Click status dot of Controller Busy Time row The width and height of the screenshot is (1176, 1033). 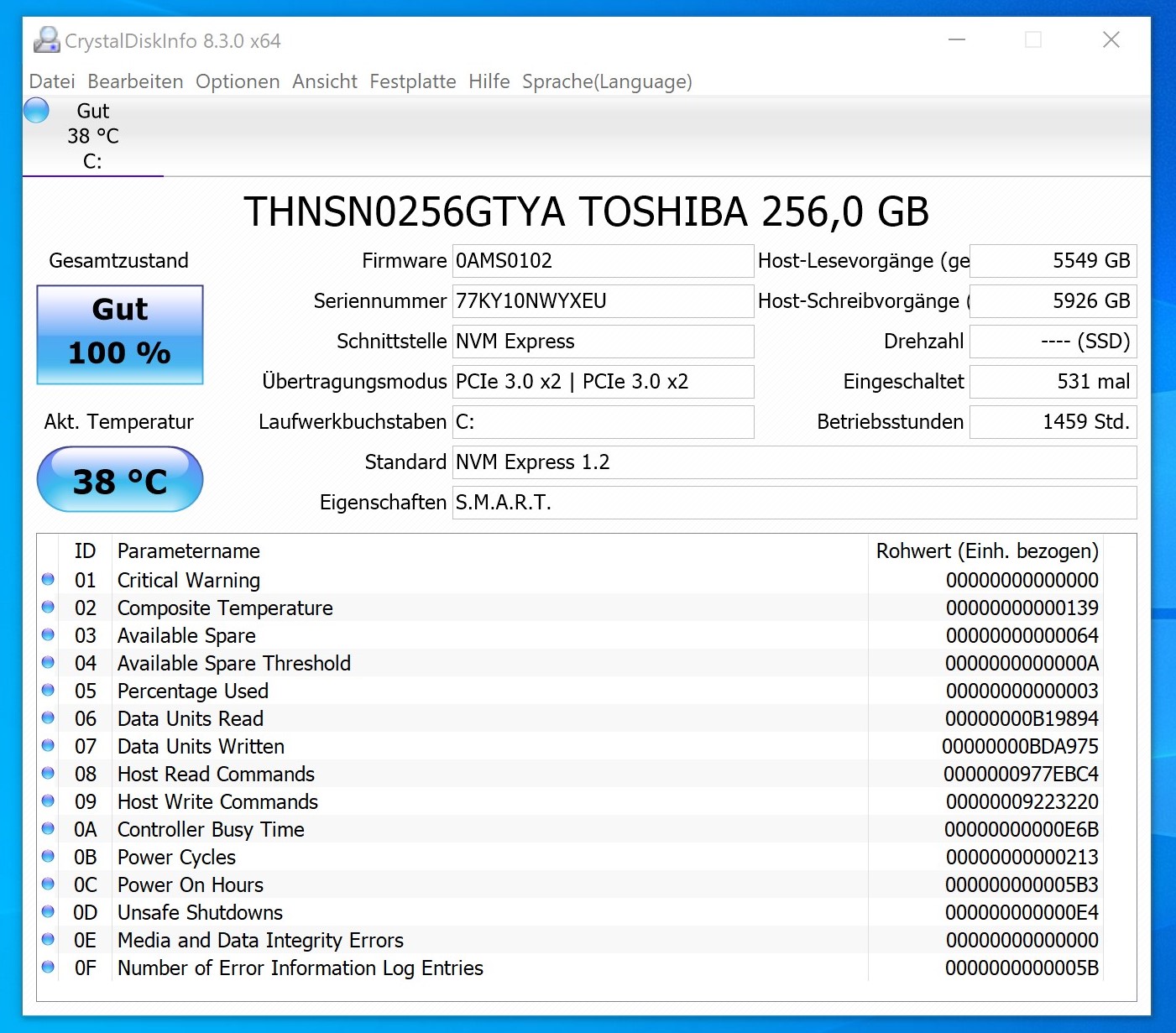pyautogui.click(x=48, y=828)
